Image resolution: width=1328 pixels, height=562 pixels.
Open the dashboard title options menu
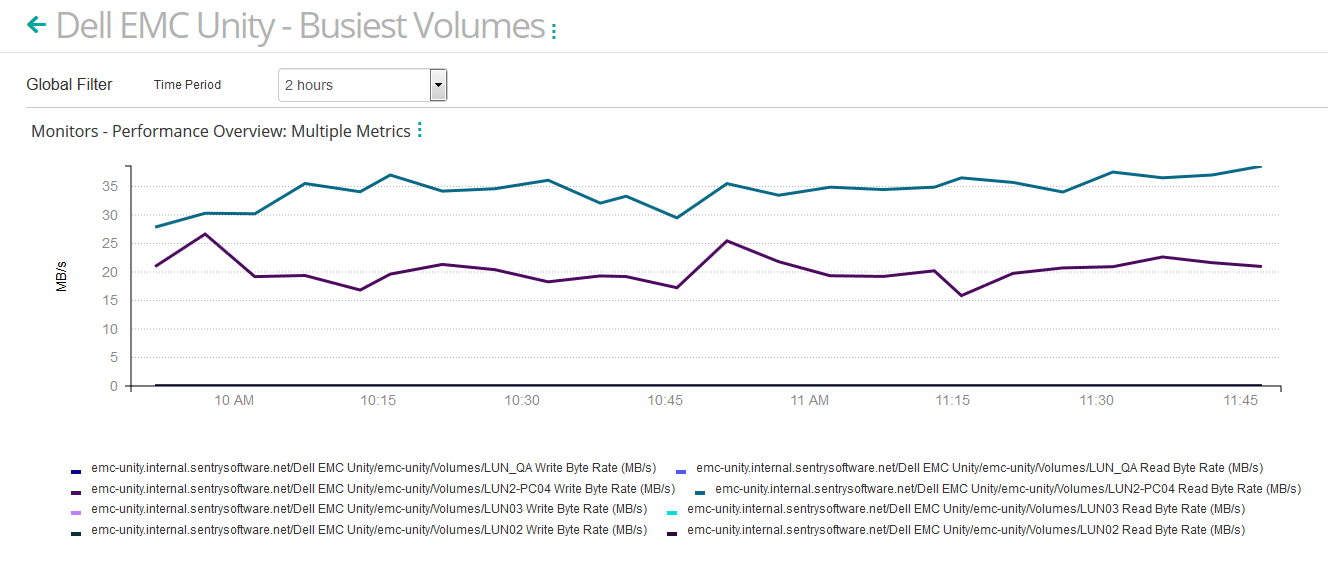pos(554,31)
